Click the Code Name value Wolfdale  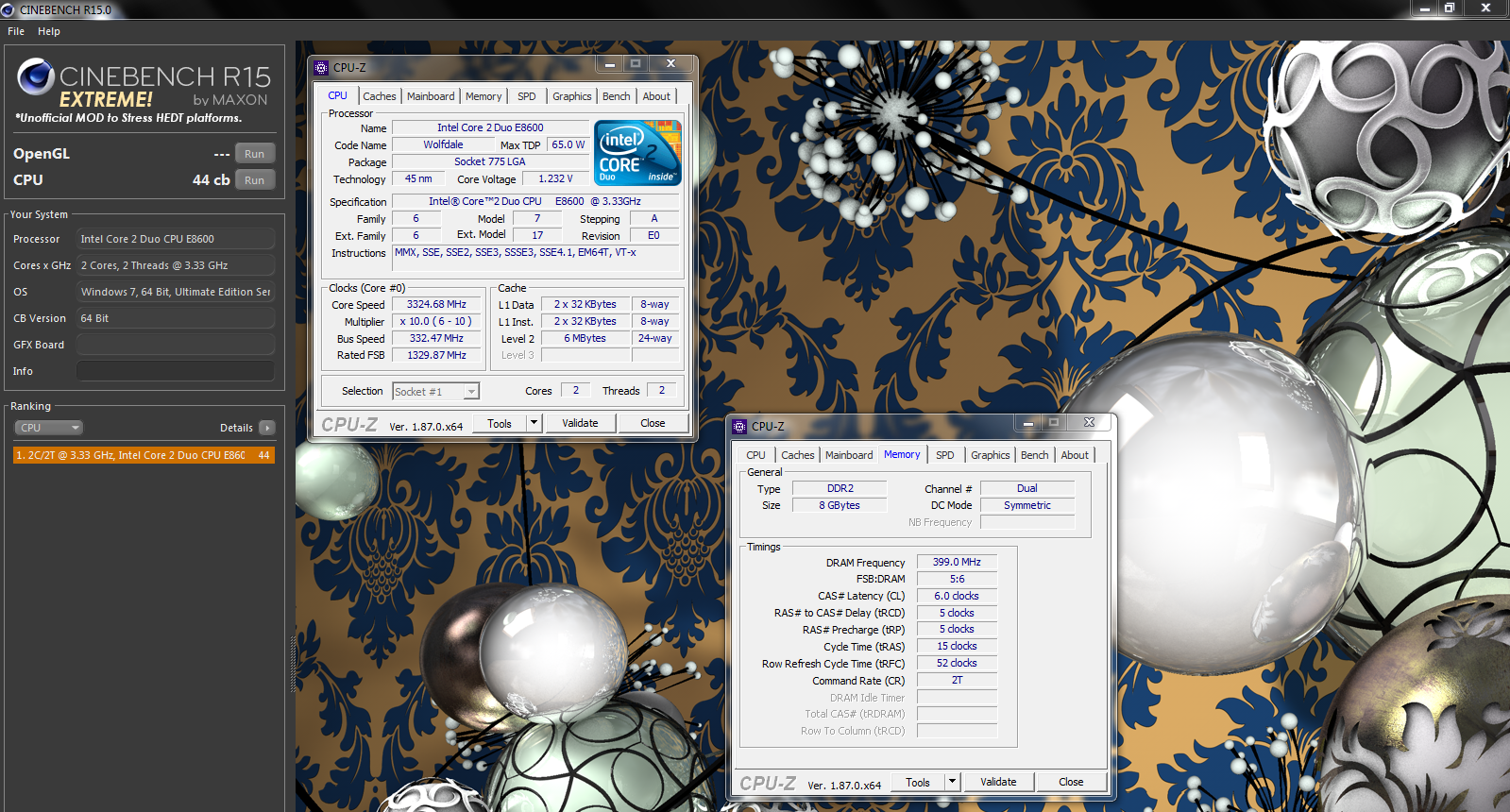[443, 144]
